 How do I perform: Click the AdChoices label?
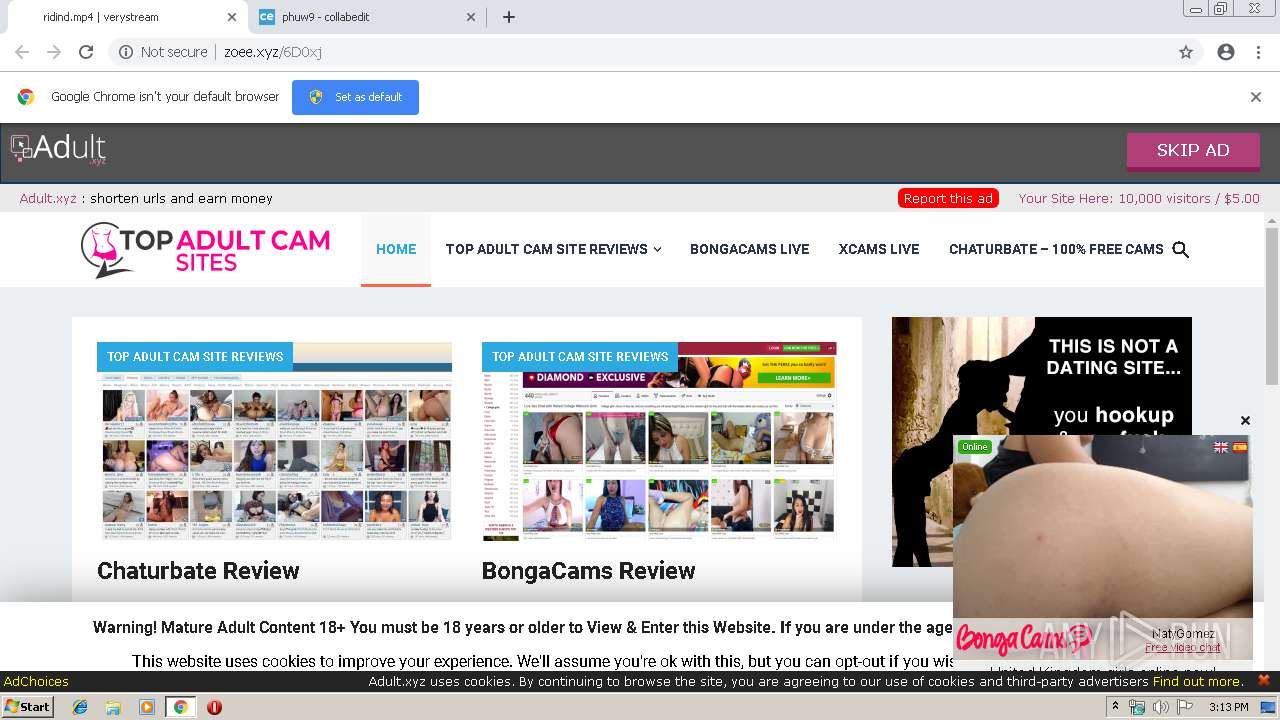coord(36,682)
